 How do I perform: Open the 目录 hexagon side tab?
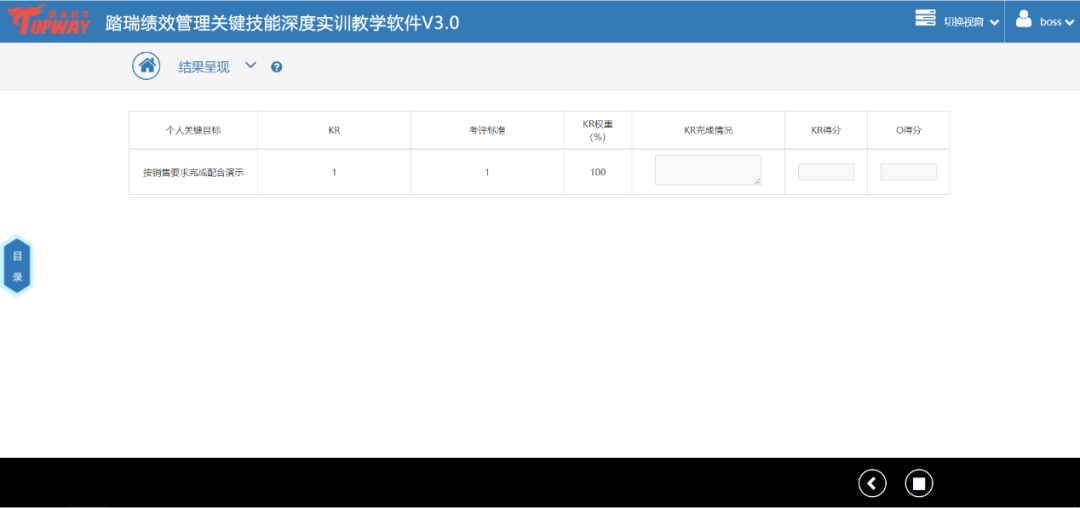(x=17, y=267)
